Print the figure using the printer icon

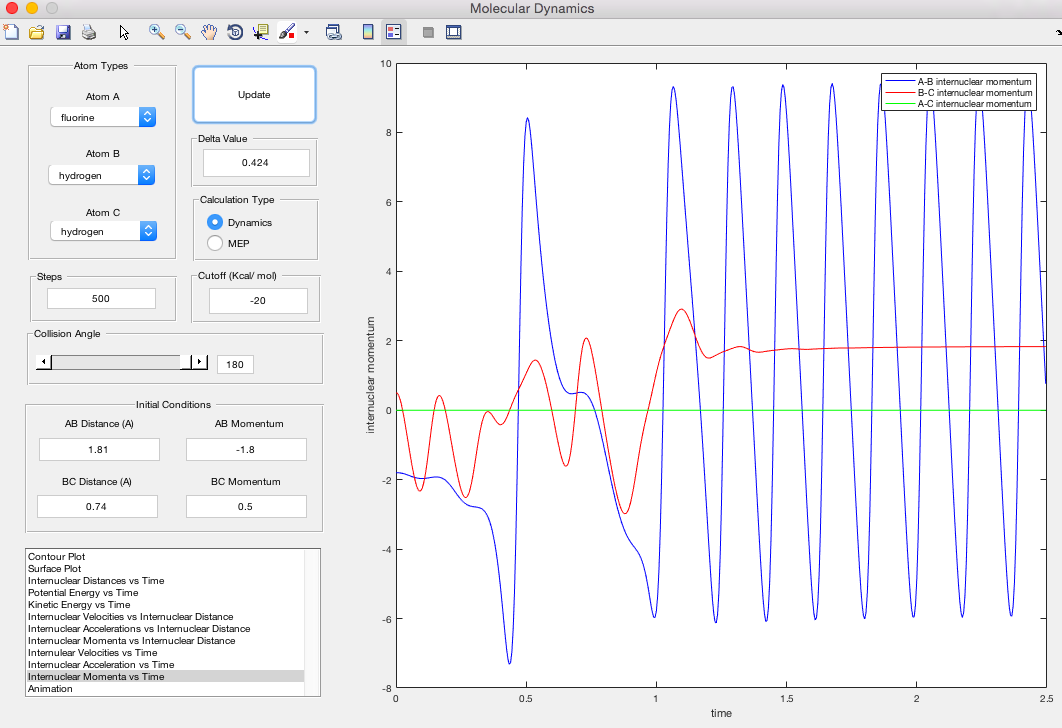[x=89, y=32]
